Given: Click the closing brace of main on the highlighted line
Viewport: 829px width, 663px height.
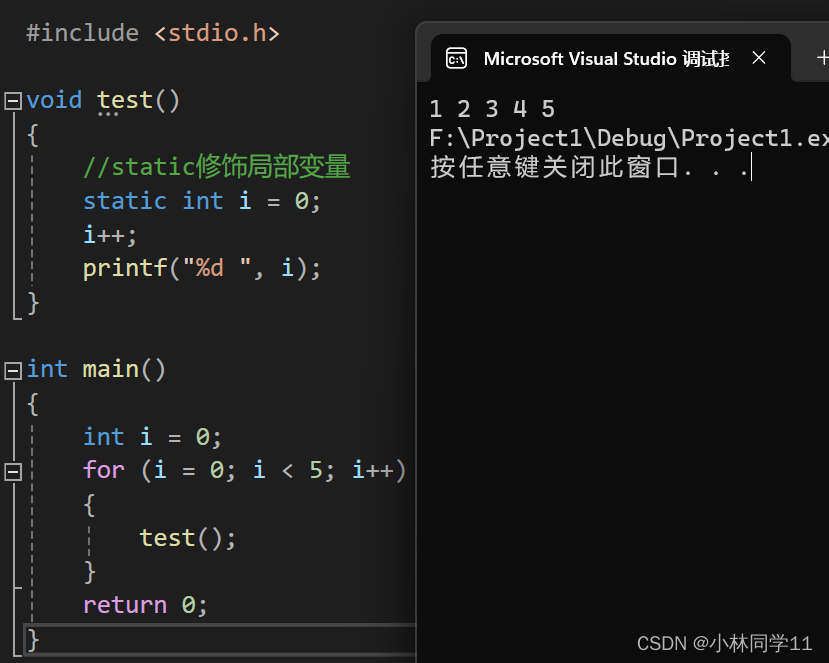Looking at the screenshot, I should [x=33, y=640].
